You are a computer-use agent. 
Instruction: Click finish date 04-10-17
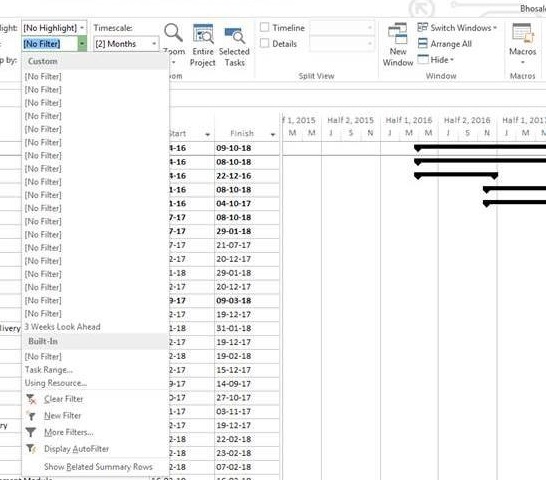tap(234, 203)
